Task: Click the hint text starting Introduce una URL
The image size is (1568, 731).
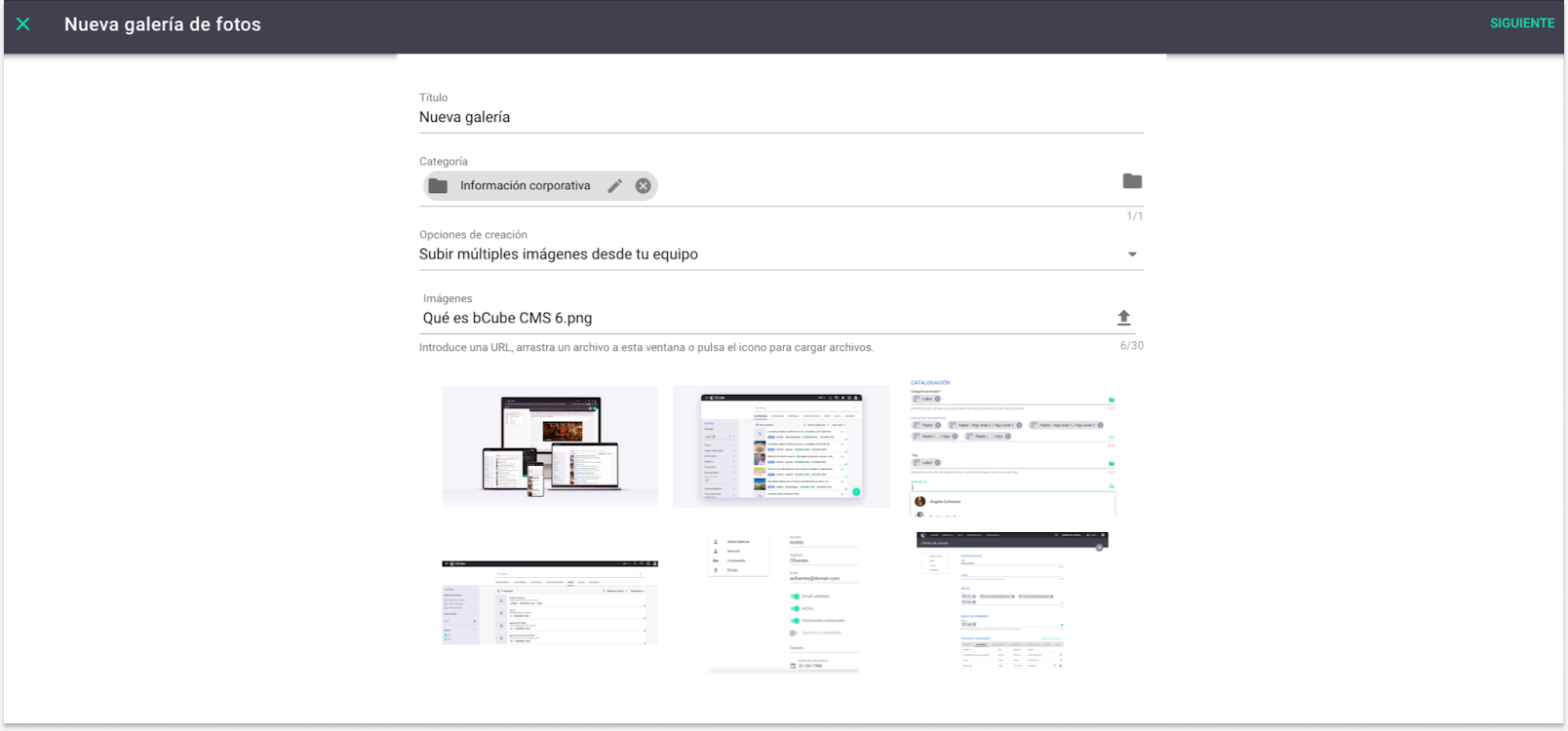Action: tap(647, 348)
